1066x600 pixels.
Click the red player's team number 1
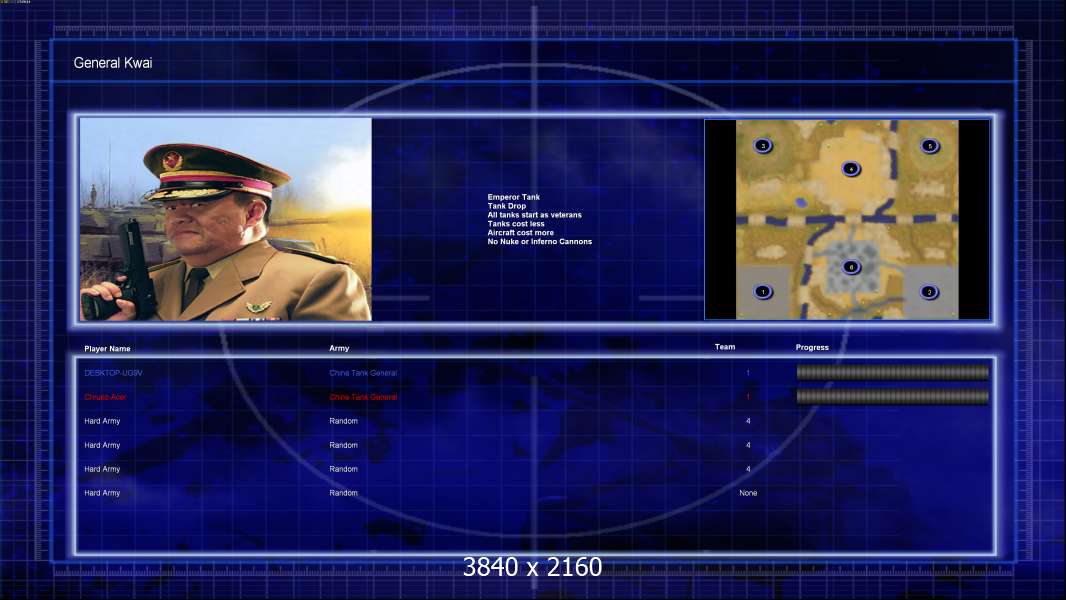coord(748,397)
